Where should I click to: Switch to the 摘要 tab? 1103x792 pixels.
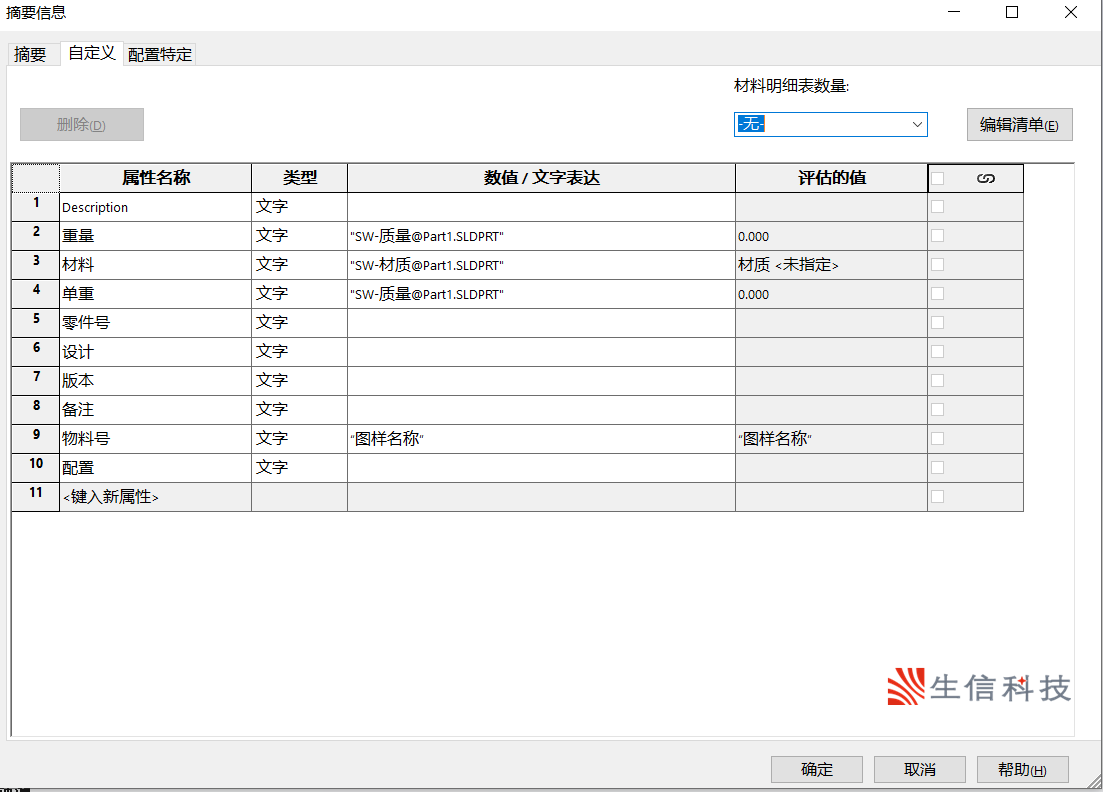30,55
